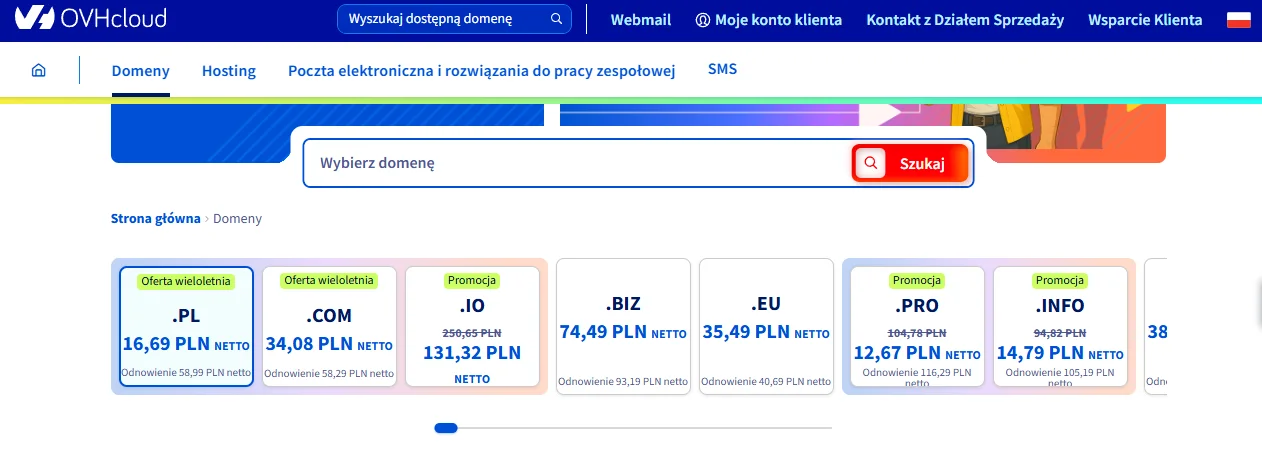The image size is (1262, 472).
Task: Open Moje konto klienta
Action: pos(778,19)
